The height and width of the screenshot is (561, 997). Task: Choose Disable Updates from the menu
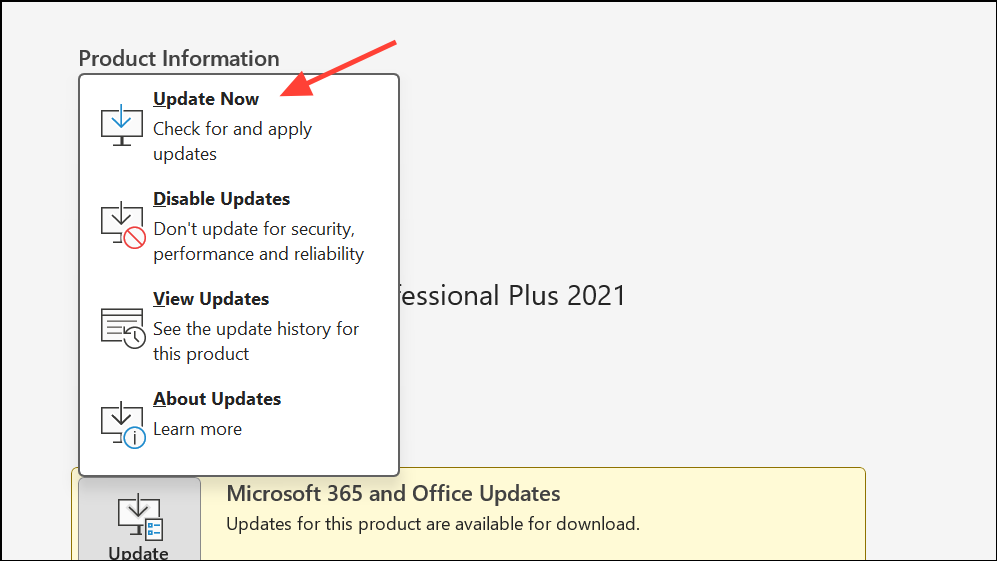pos(221,199)
